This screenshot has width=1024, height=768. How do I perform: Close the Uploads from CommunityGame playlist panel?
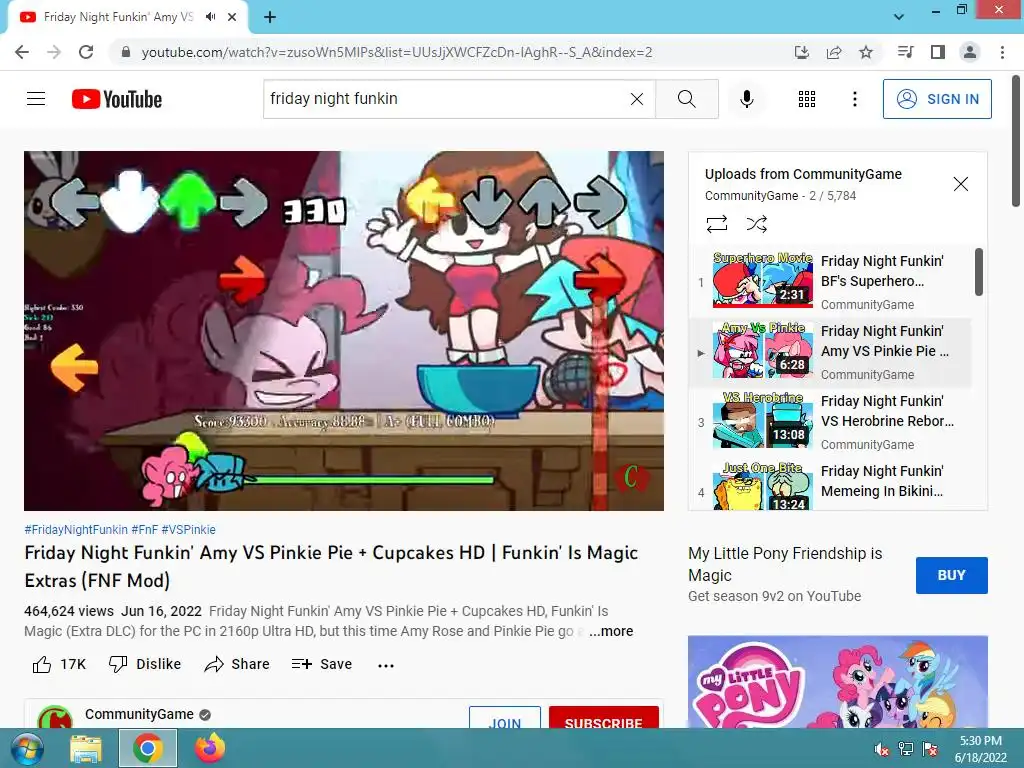[x=961, y=184]
